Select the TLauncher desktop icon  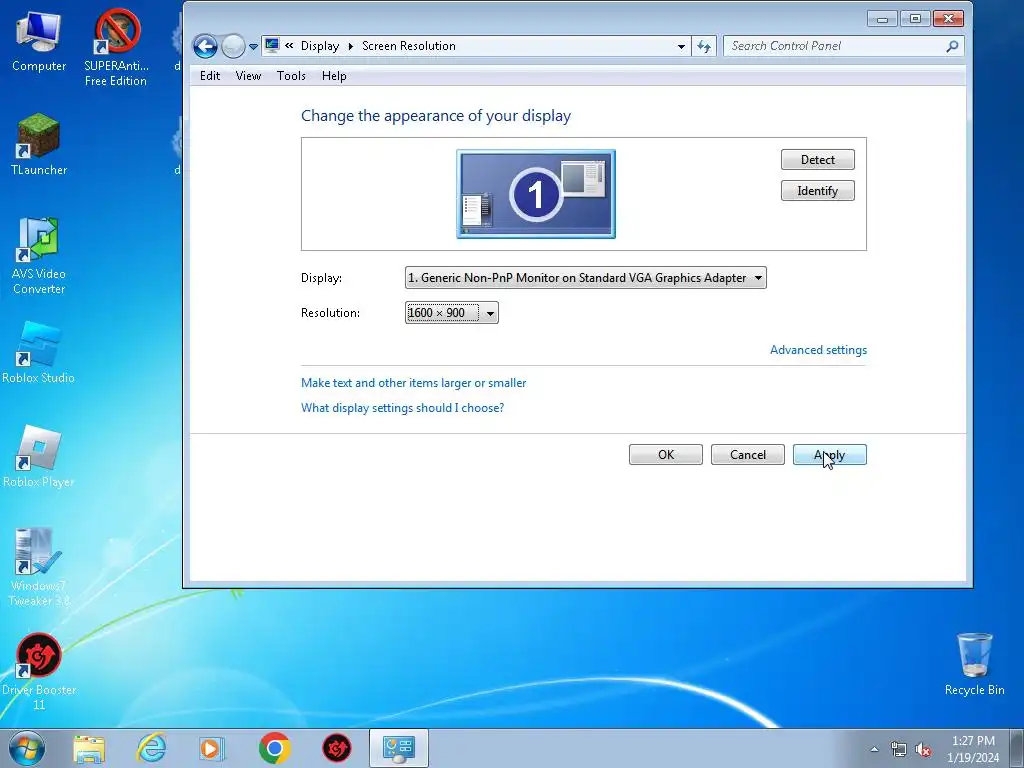tap(39, 145)
